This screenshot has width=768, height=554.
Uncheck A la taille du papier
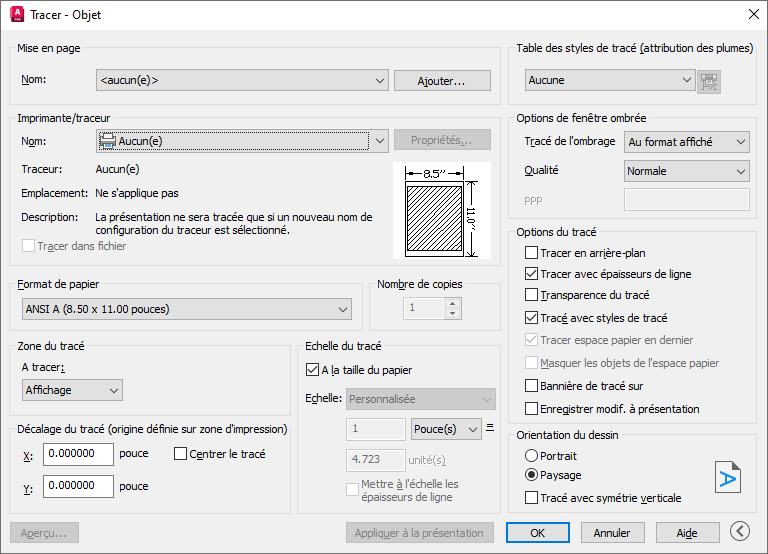[x=313, y=370]
